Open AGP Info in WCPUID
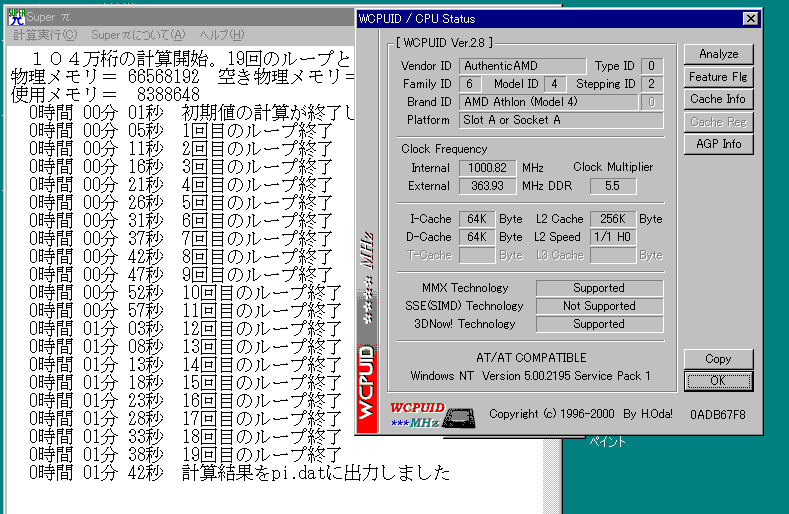This screenshot has height=514, width=789. click(x=719, y=144)
